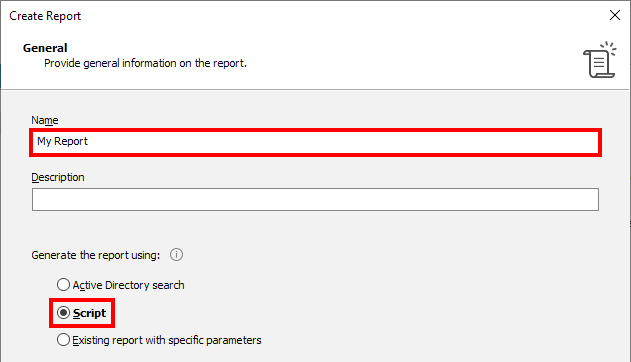Place cursor after My Report text

tap(89, 142)
